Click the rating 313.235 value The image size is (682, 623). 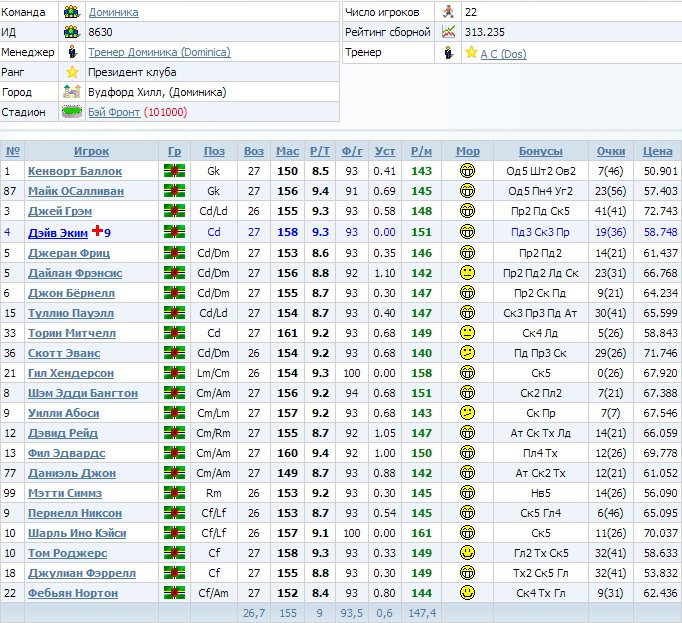(485, 32)
